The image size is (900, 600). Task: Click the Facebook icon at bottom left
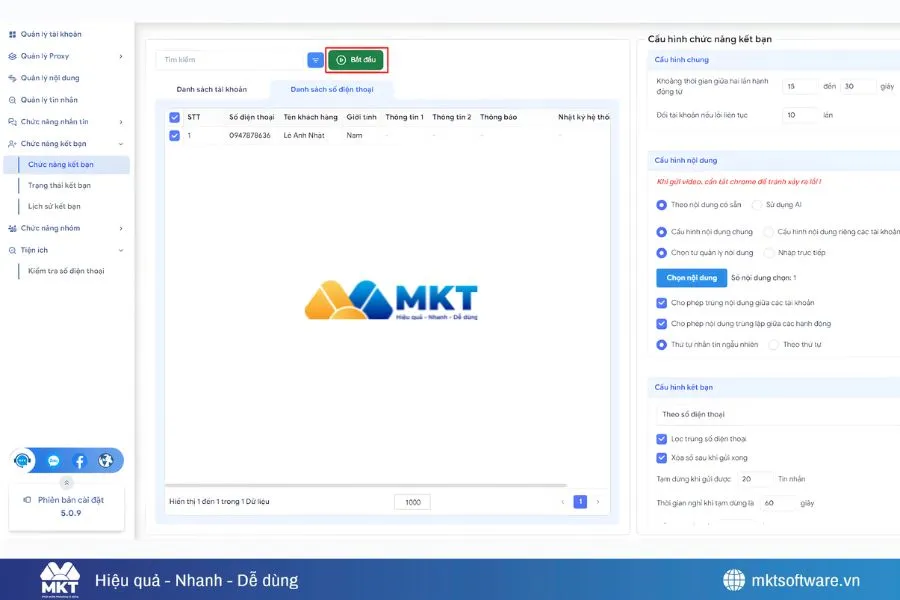(x=80, y=460)
